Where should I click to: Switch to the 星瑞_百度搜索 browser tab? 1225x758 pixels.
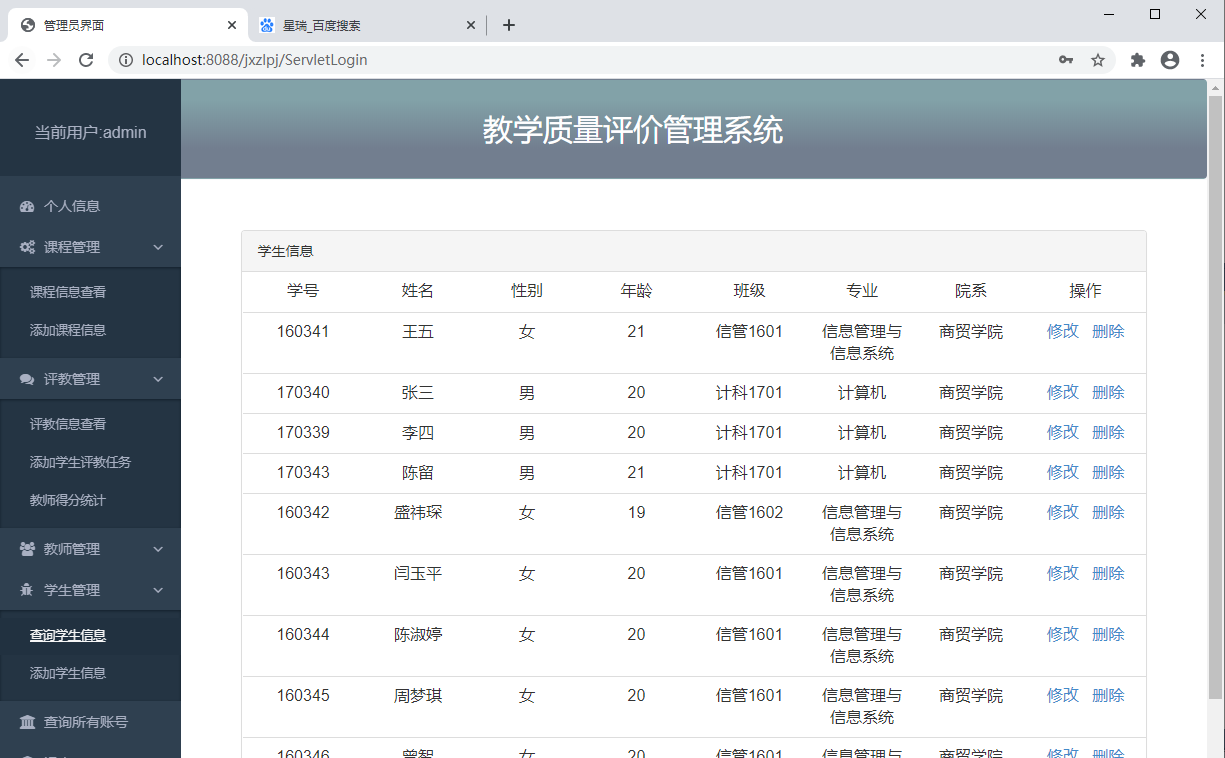367,25
